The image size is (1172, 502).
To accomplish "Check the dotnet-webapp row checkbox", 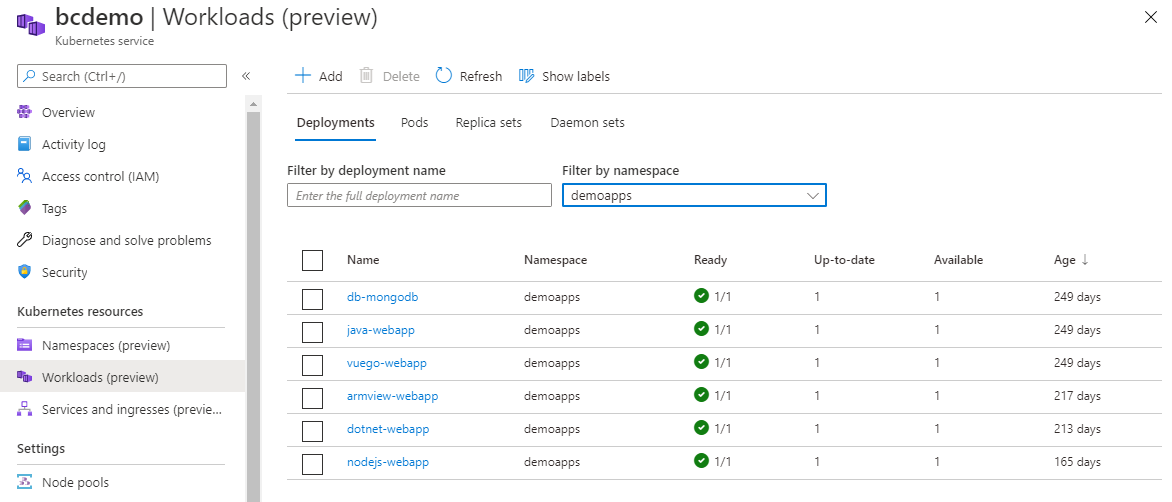I will point(312,430).
